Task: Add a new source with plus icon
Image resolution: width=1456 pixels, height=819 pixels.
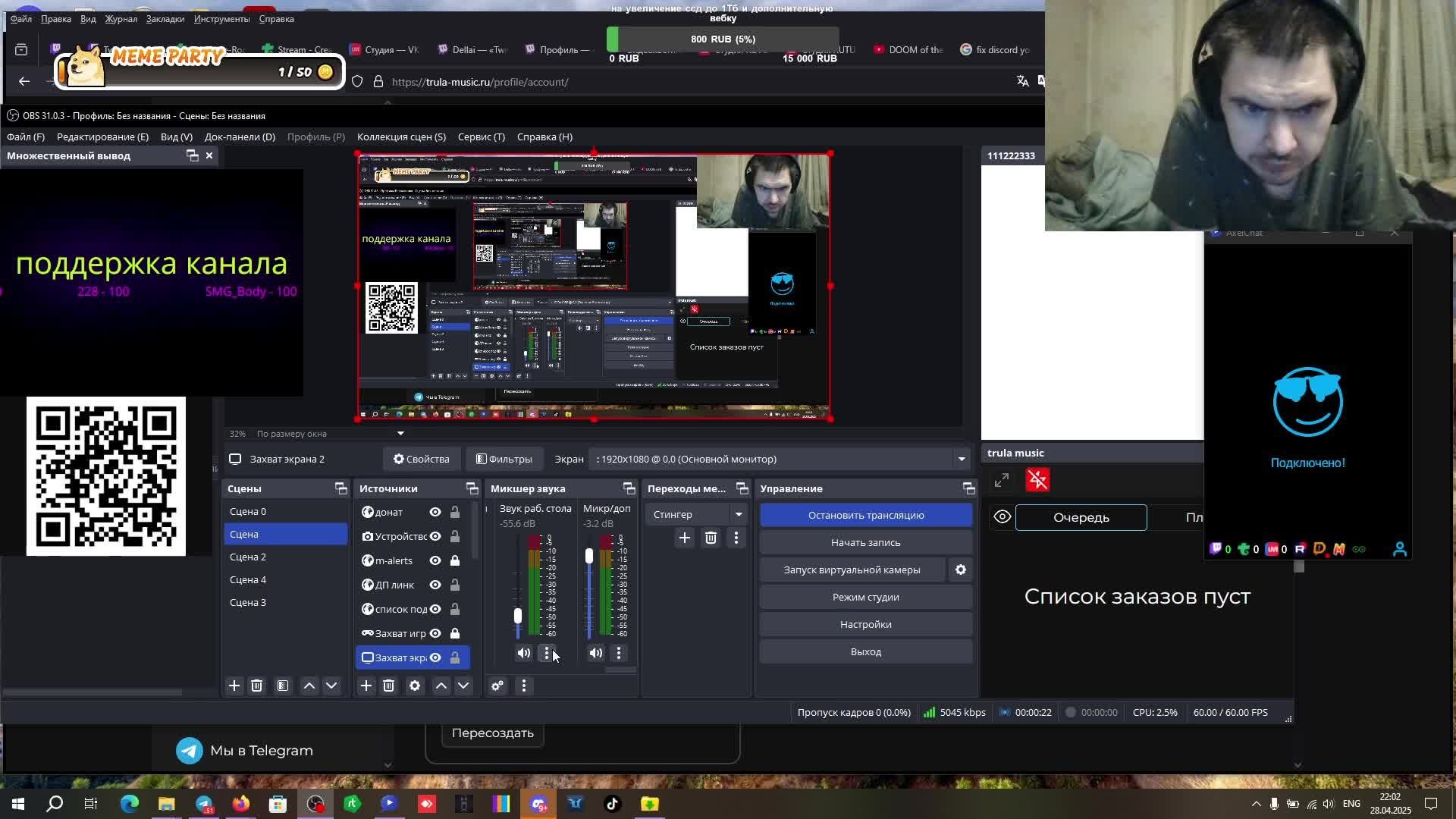Action: 366,686
